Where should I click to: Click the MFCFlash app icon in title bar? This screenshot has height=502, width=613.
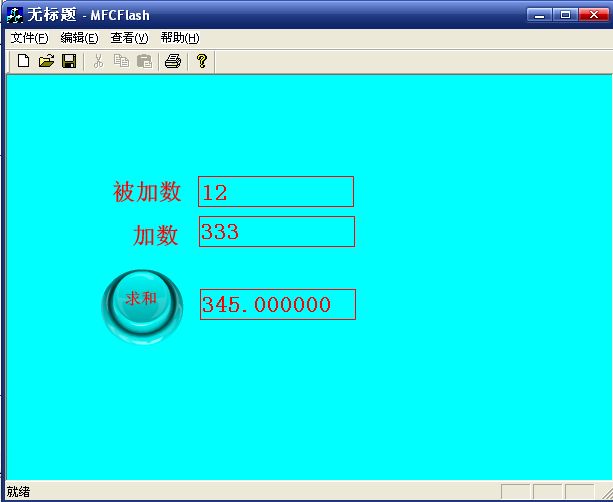point(15,15)
